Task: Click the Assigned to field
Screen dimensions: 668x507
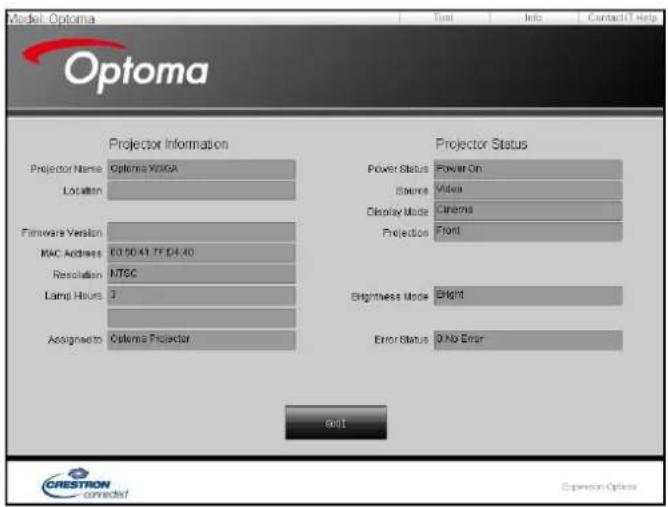Action: click(x=201, y=340)
